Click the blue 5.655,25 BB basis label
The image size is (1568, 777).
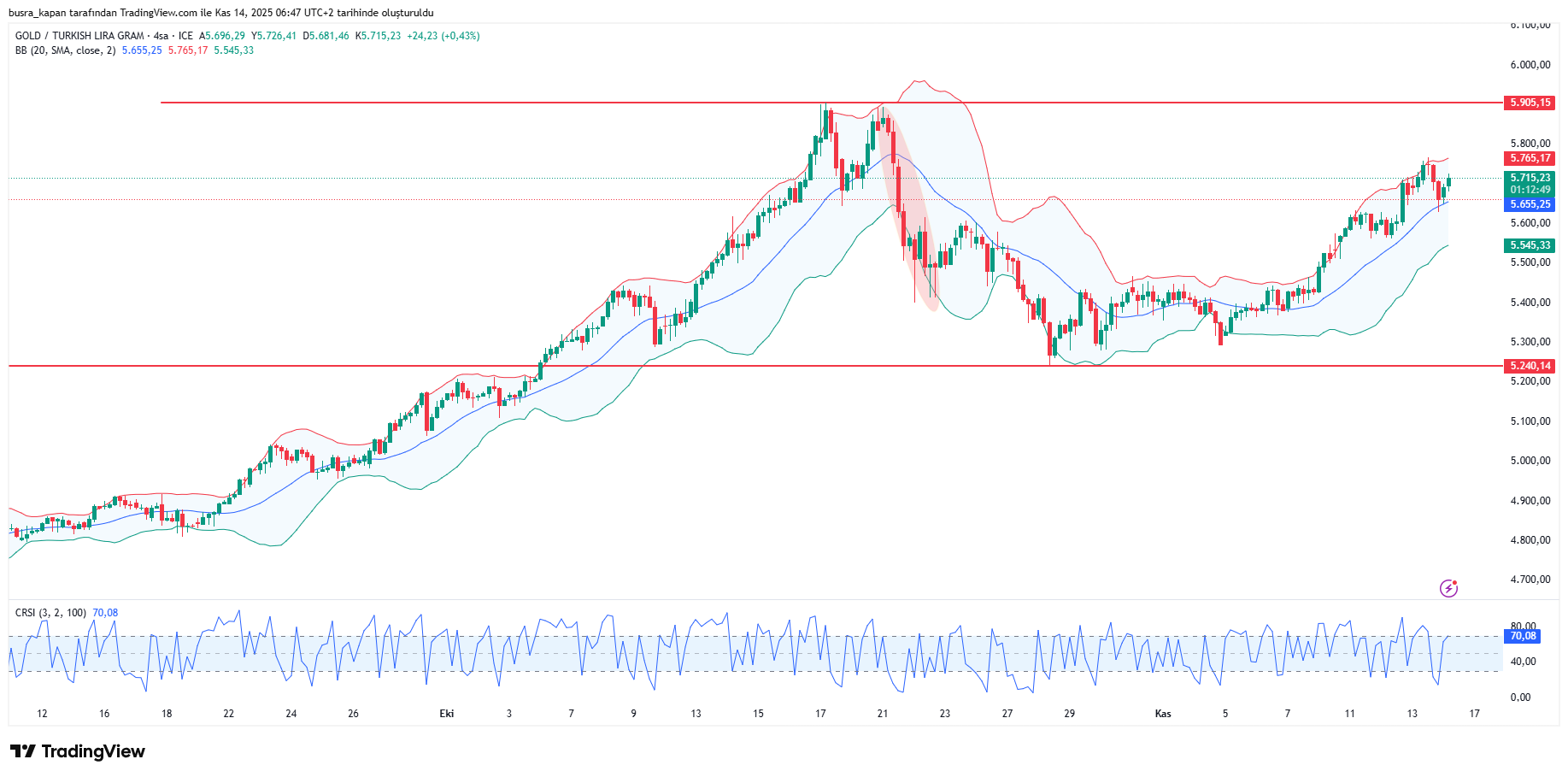tap(1529, 204)
